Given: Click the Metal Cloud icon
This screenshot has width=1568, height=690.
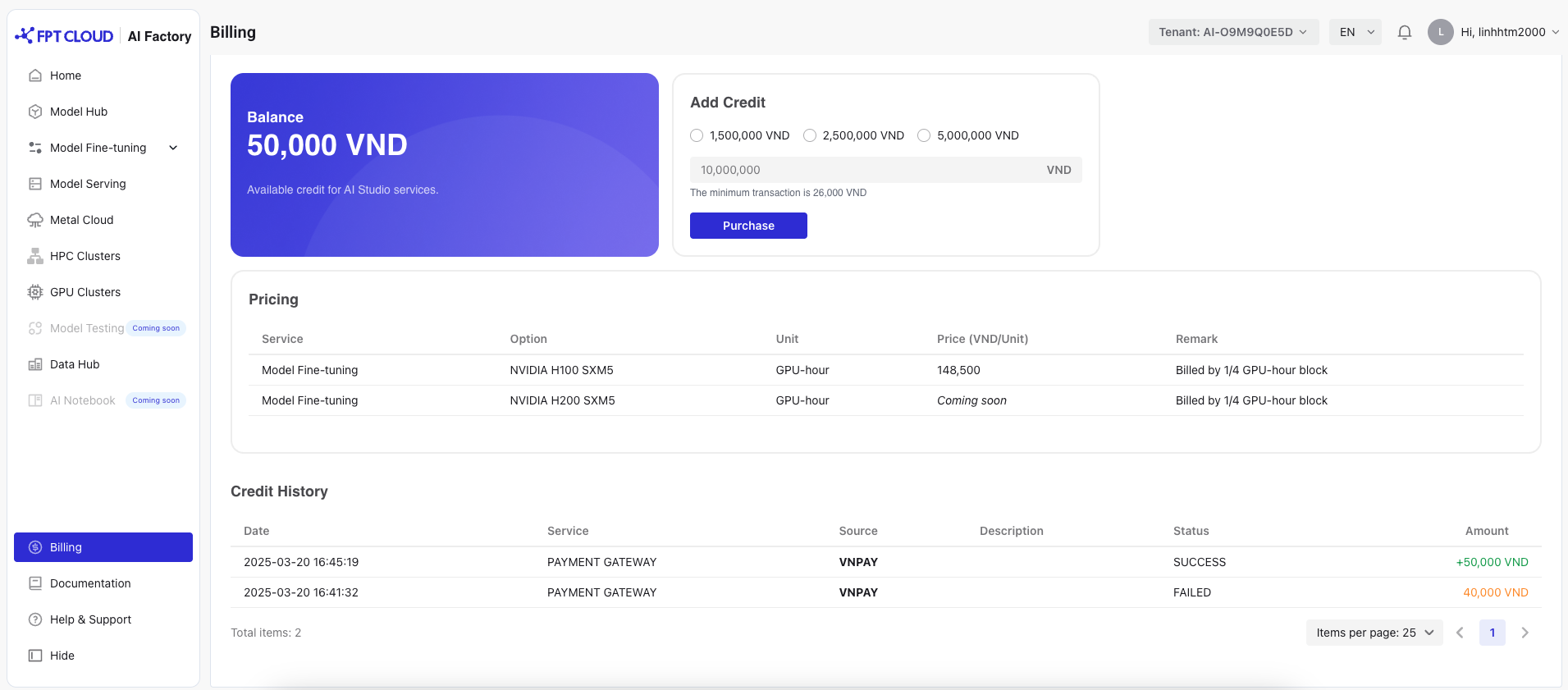Looking at the screenshot, I should 35,220.
